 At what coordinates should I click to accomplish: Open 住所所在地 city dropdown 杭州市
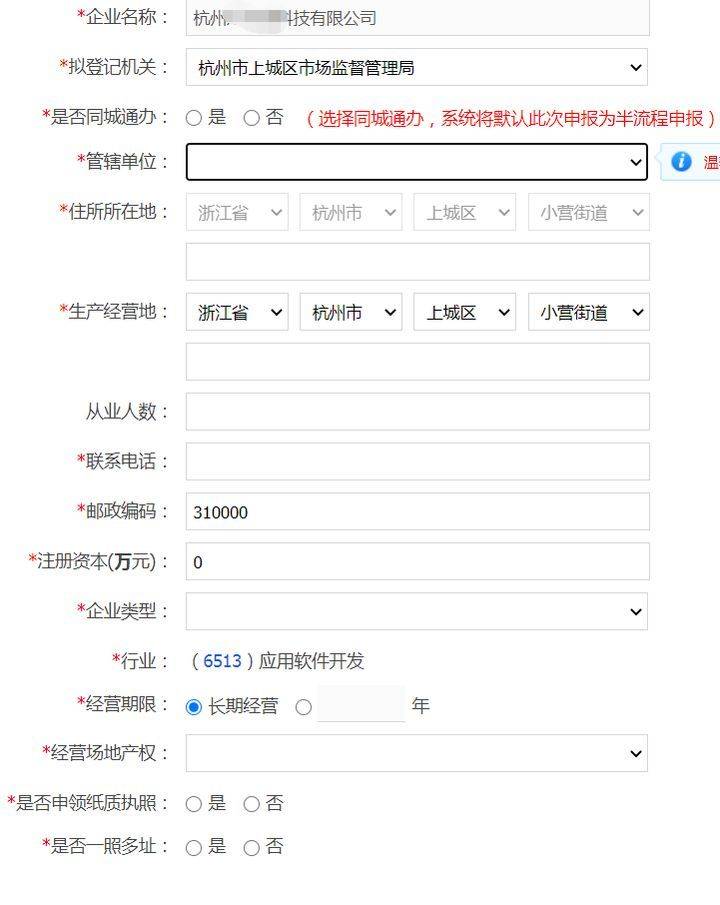click(351, 212)
